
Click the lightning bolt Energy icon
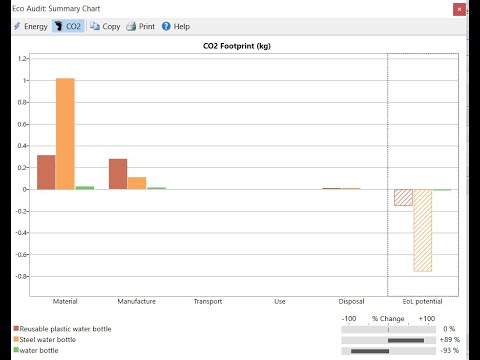click(x=17, y=26)
